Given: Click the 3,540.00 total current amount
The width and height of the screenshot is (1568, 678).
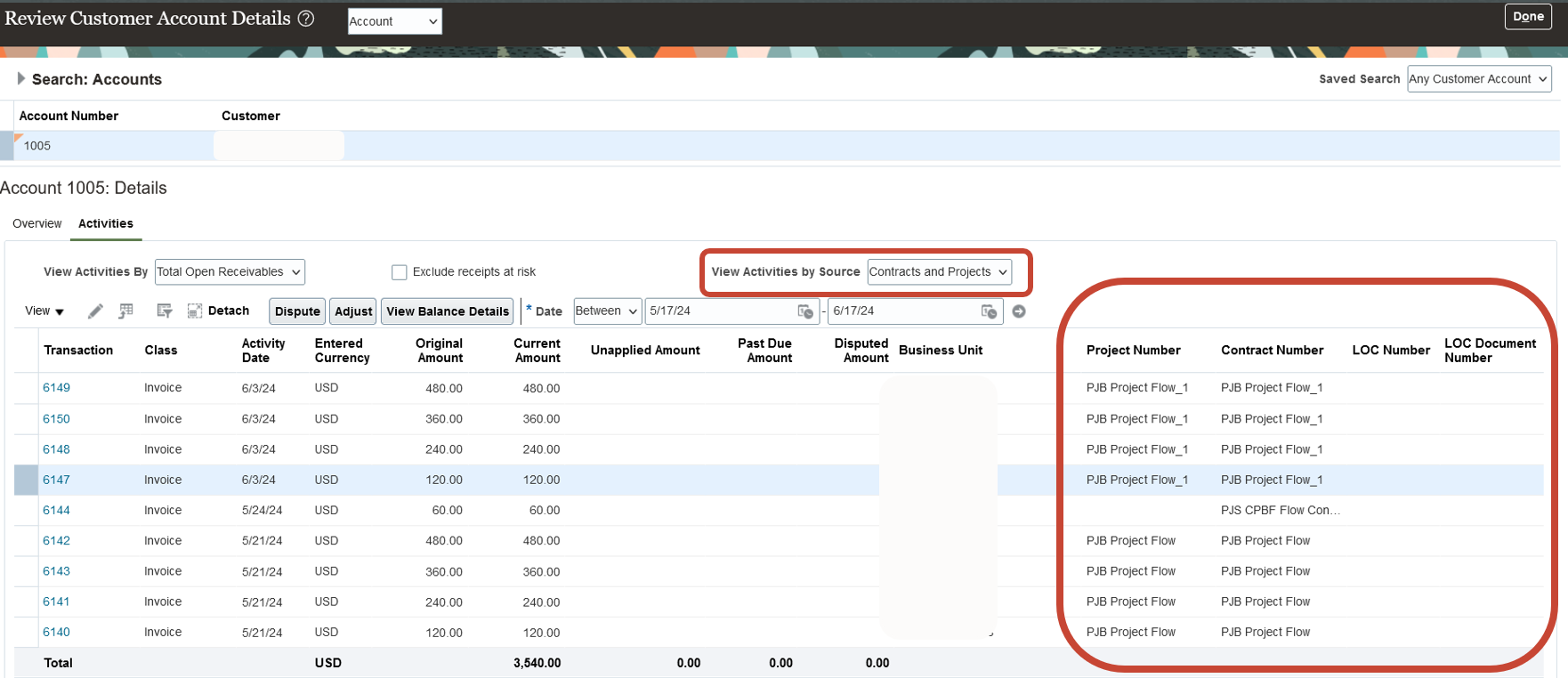Looking at the screenshot, I should pyautogui.click(x=537, y=663).
